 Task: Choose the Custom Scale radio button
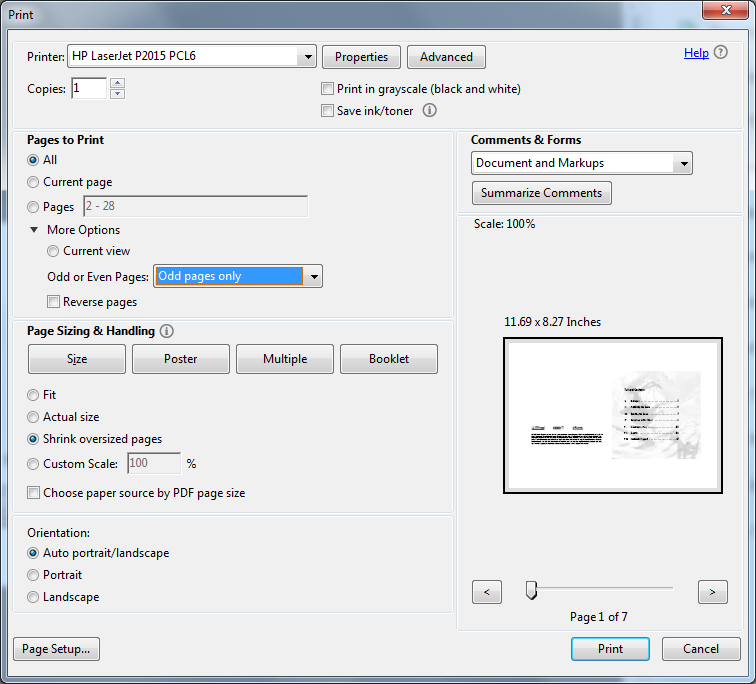(33, 464)
